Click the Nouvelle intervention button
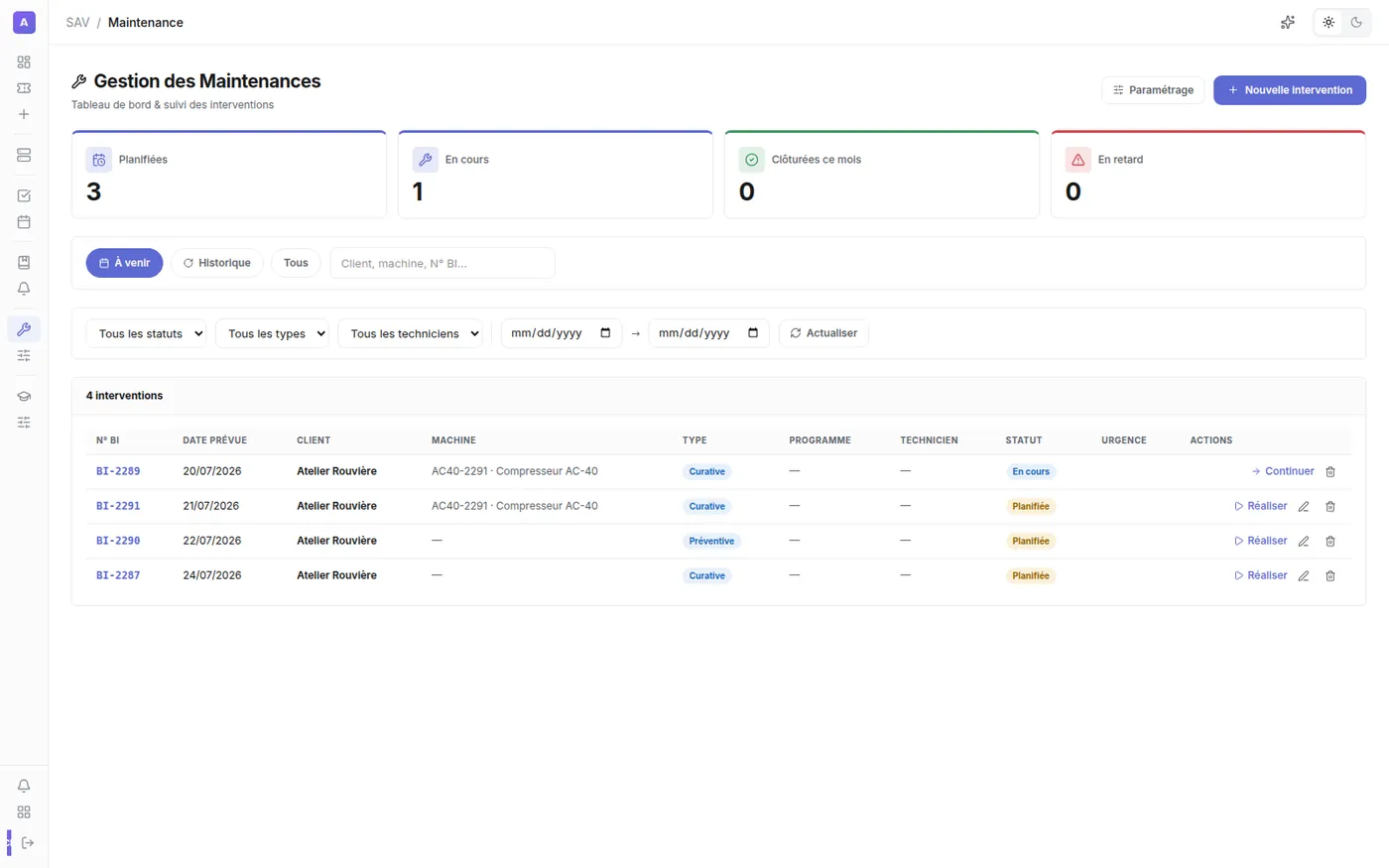The width and height of the screenshot is (1389, 868). click(x=1290, y=90)
